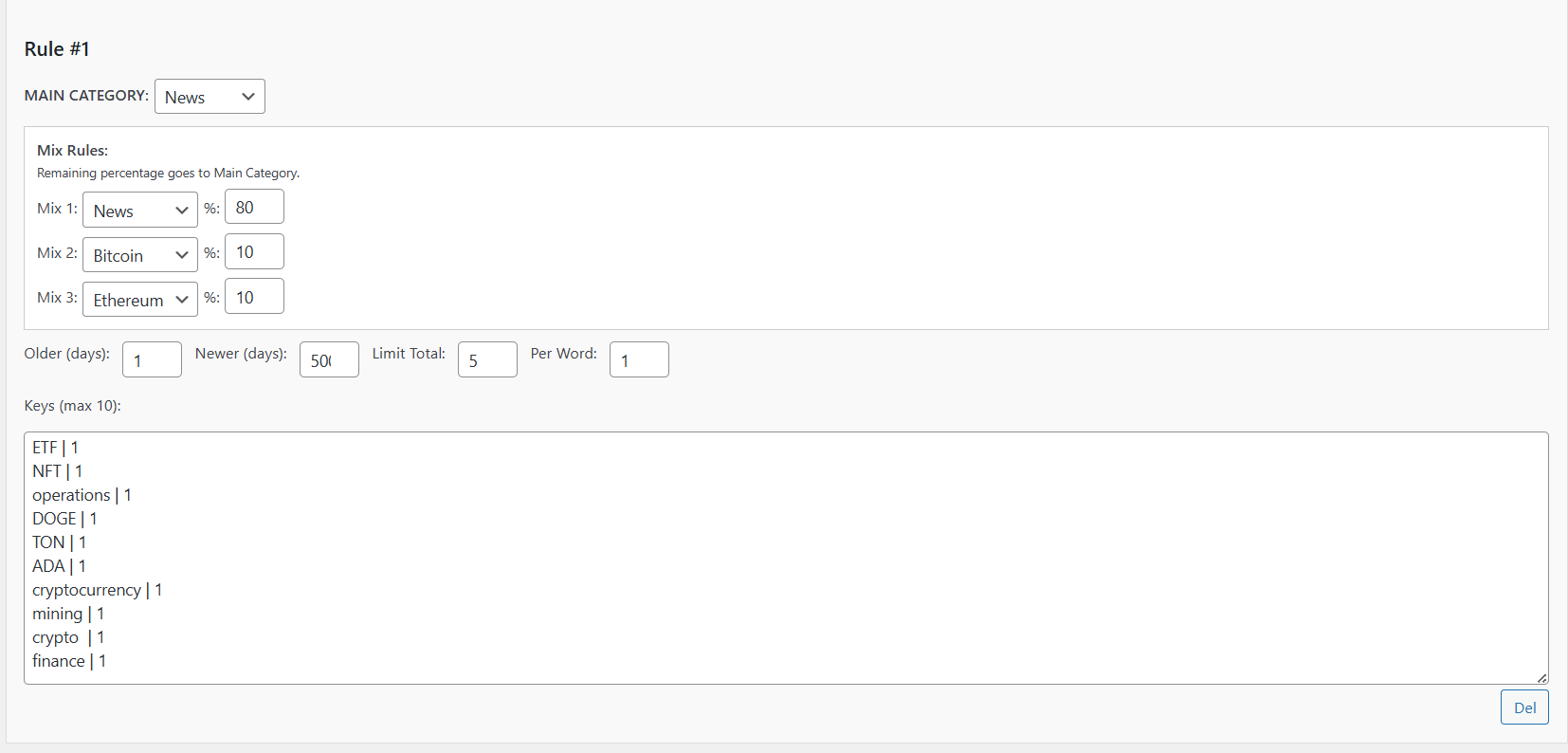The width and height of the screenshot is (1568, 753).
Task: Select the Per Word input box
Action: click(x=639, y=359)
